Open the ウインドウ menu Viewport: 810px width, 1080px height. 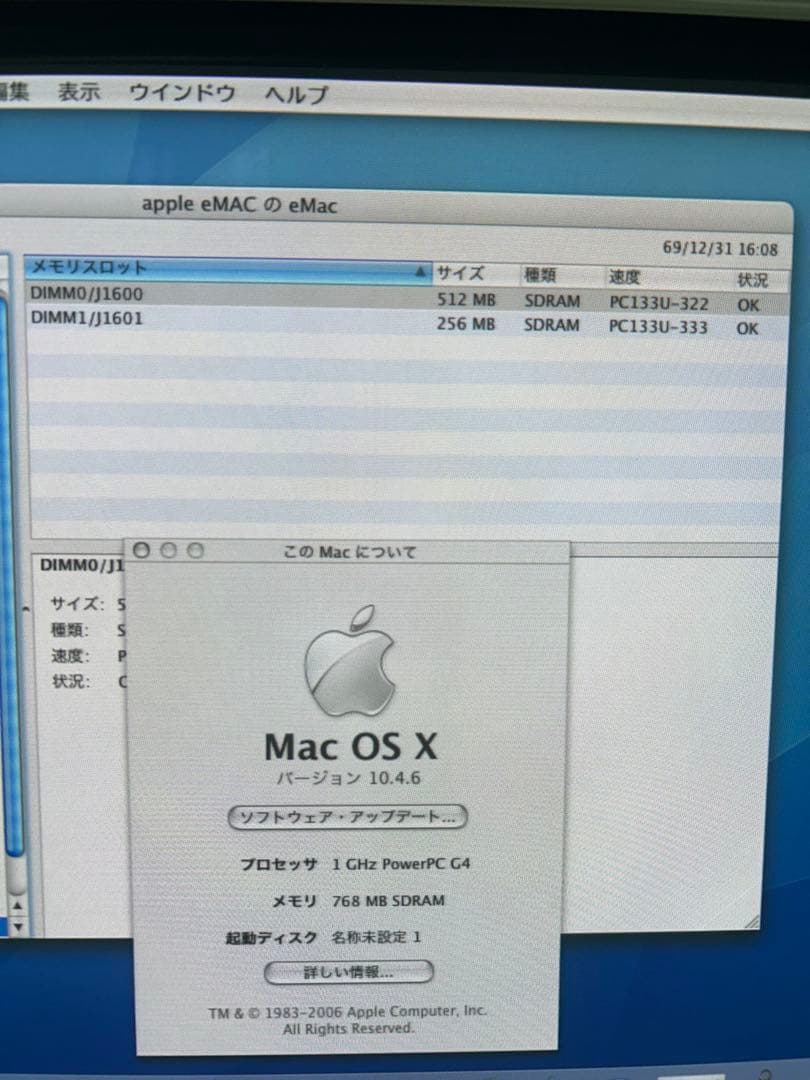[183, 92]
